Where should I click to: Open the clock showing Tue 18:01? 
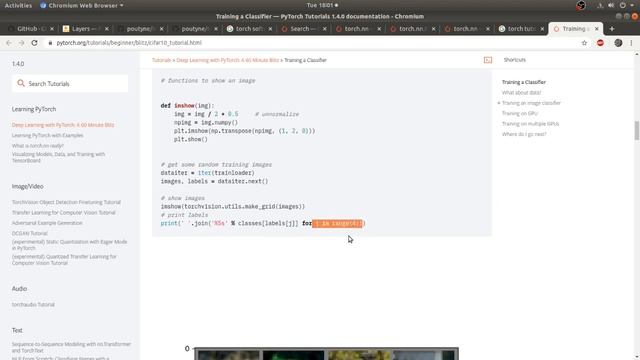[322, 5]
